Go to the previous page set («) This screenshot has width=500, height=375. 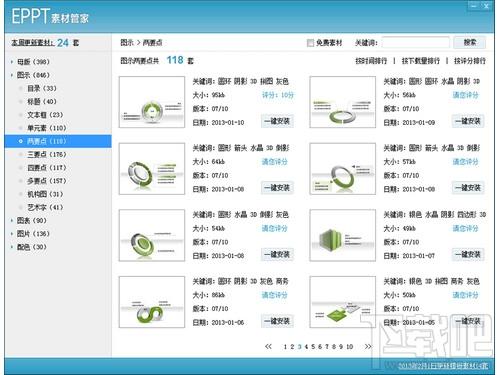[268, 347]
